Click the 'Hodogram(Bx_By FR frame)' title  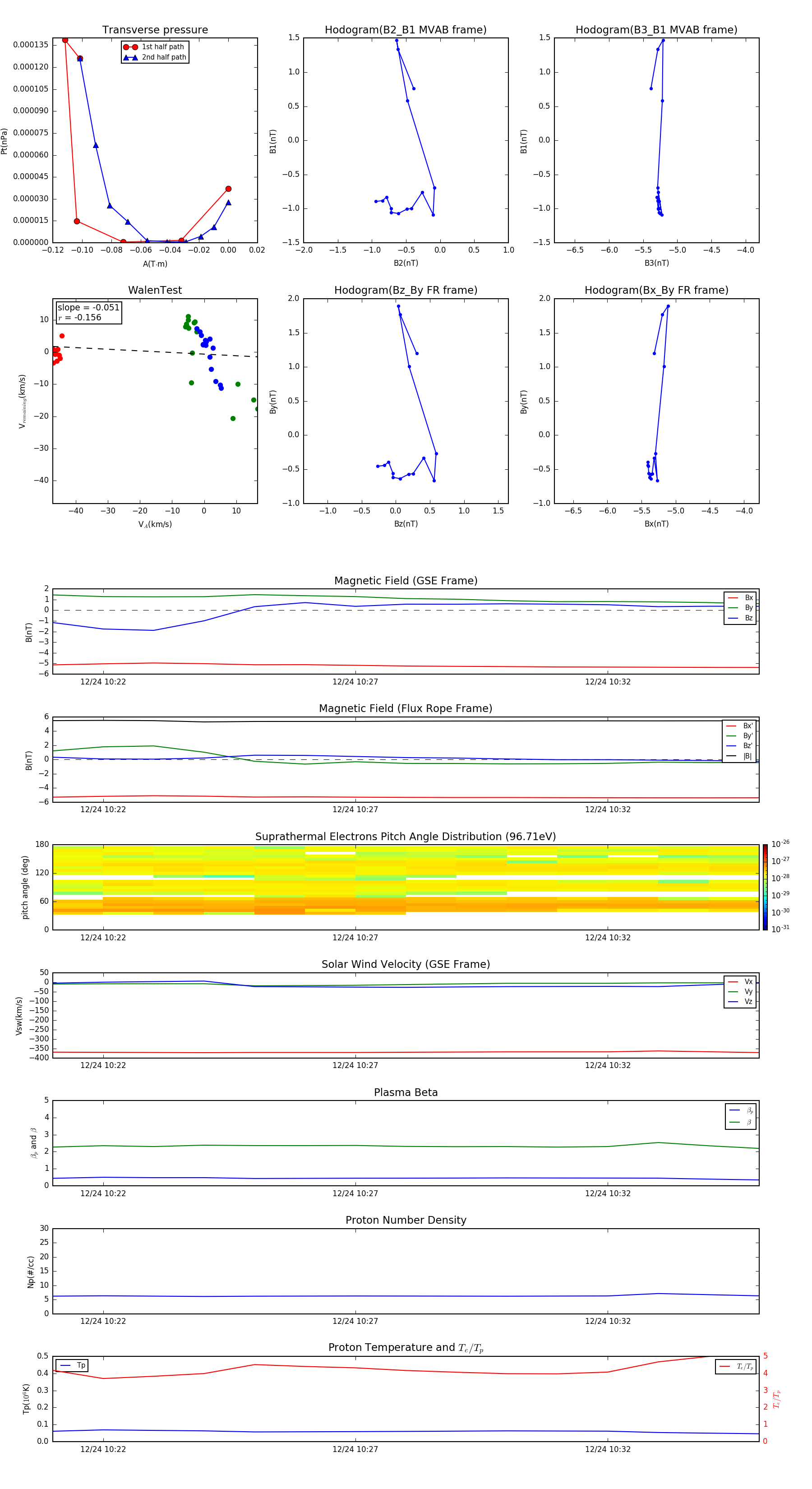[x=656, y=290]
